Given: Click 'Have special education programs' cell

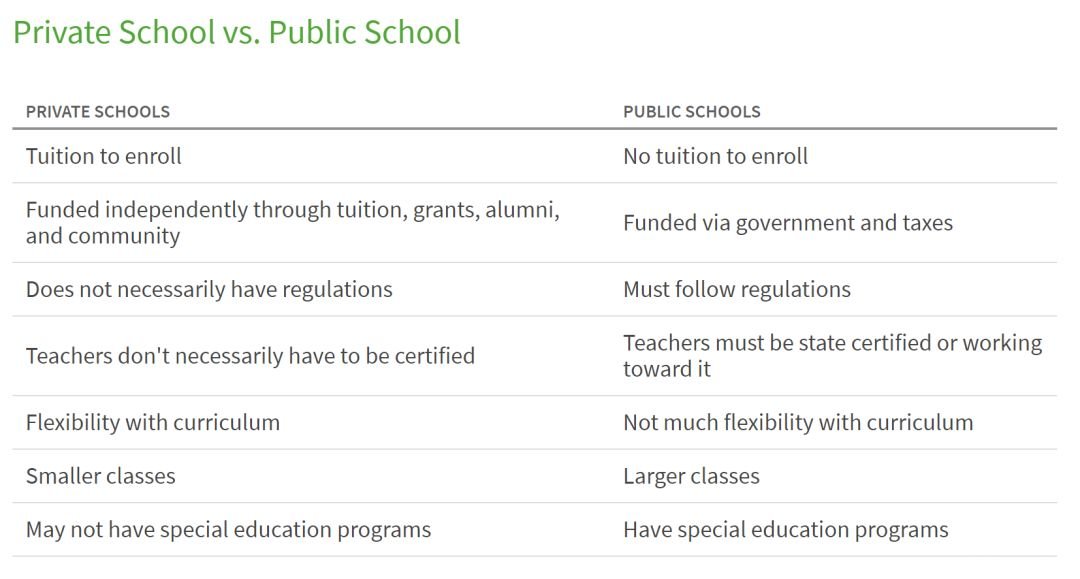Looking at the screenshot, I should (x=786, y=529).
